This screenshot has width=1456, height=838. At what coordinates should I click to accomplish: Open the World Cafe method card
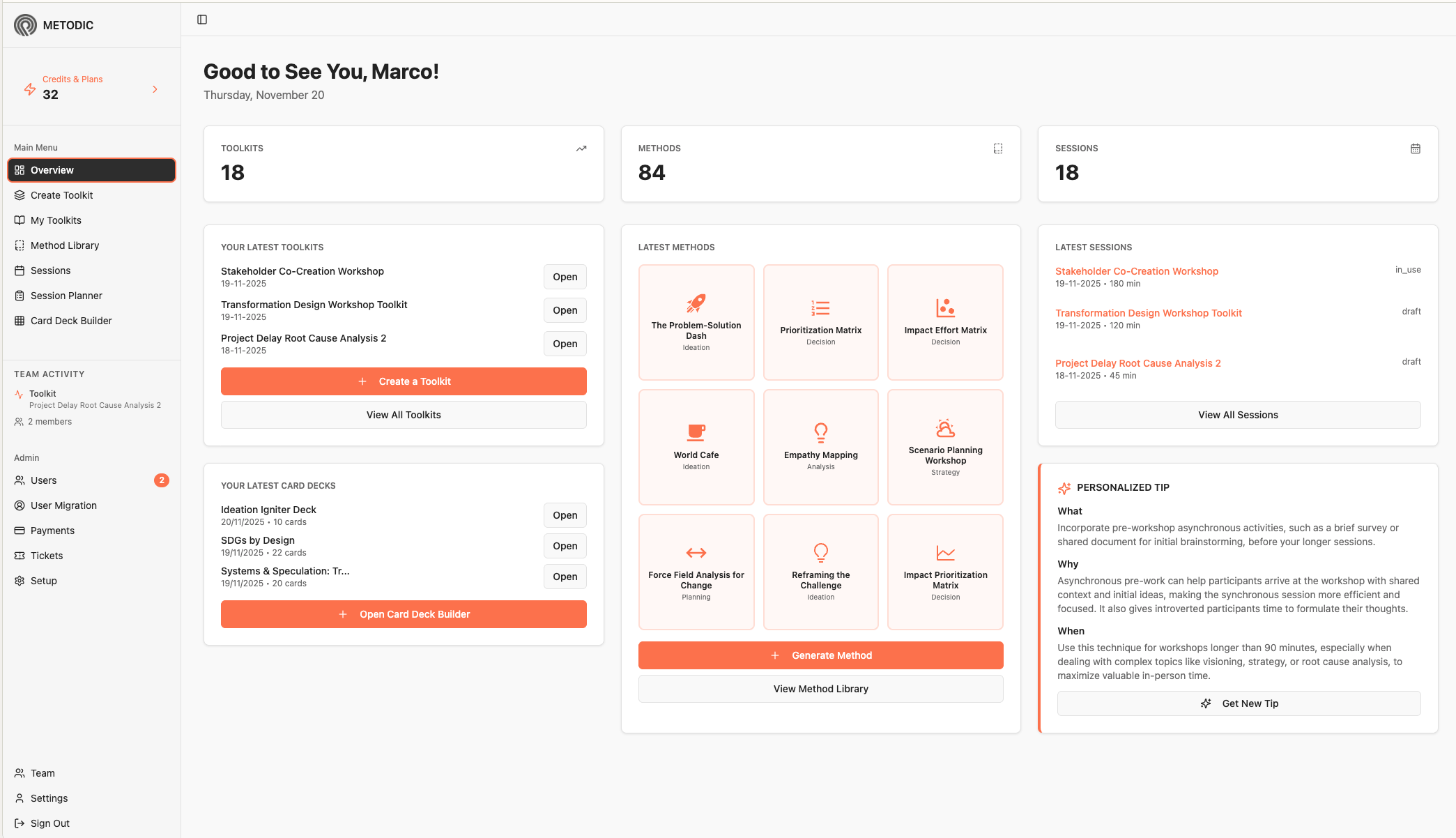[x=696, y=447]
